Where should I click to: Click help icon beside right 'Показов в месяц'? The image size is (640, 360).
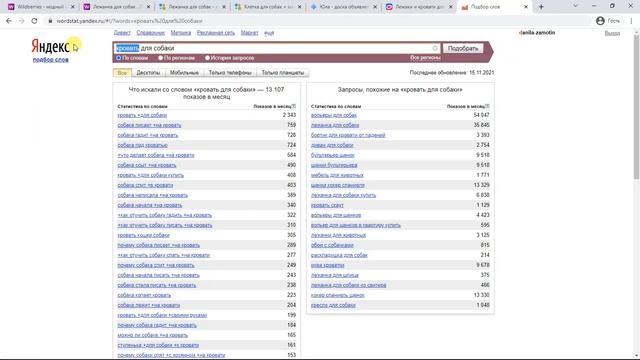[487, 106]
